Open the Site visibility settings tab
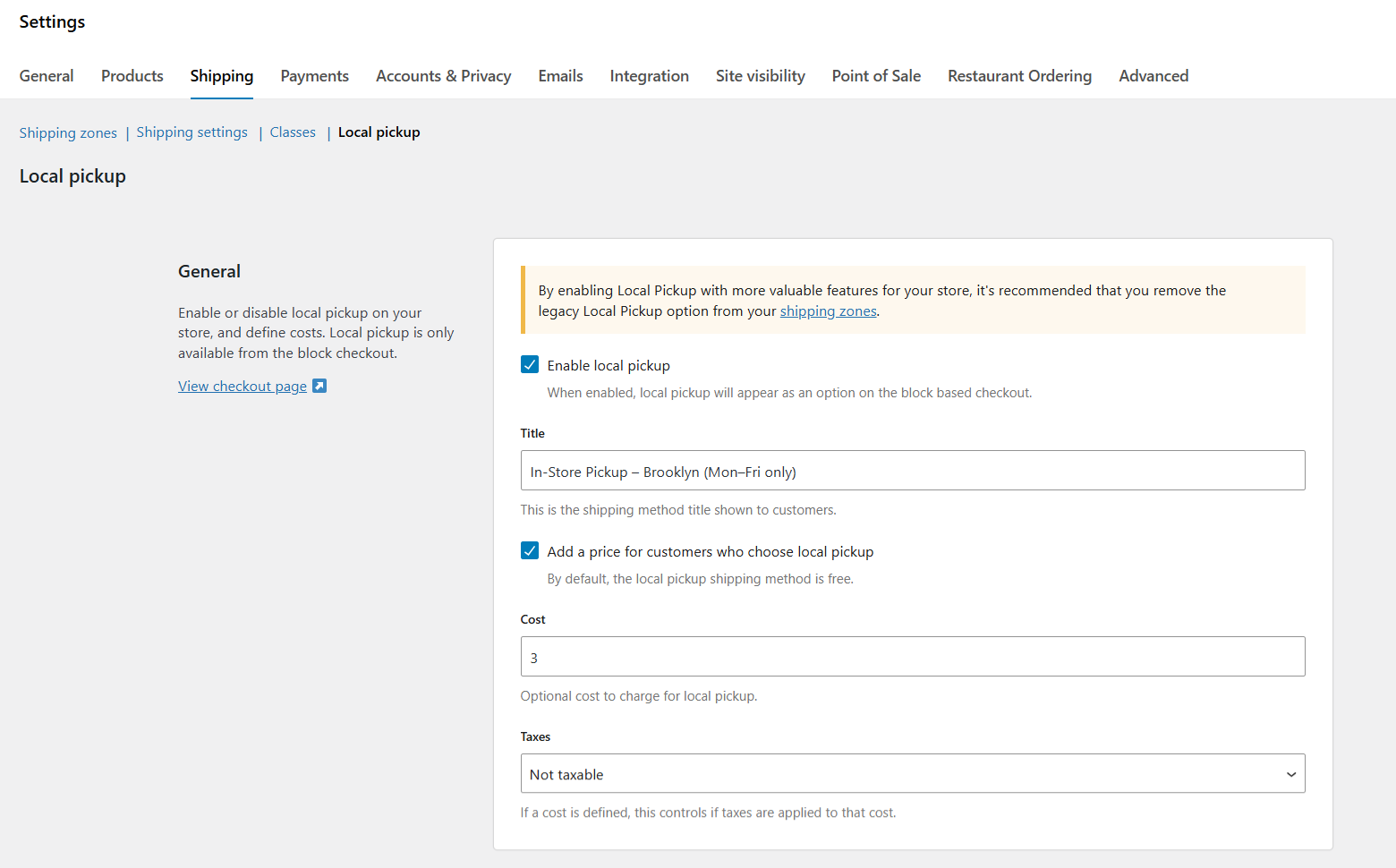Image resolution: width=1396 pixels, height=868 pixels. (x=760, y=76)
